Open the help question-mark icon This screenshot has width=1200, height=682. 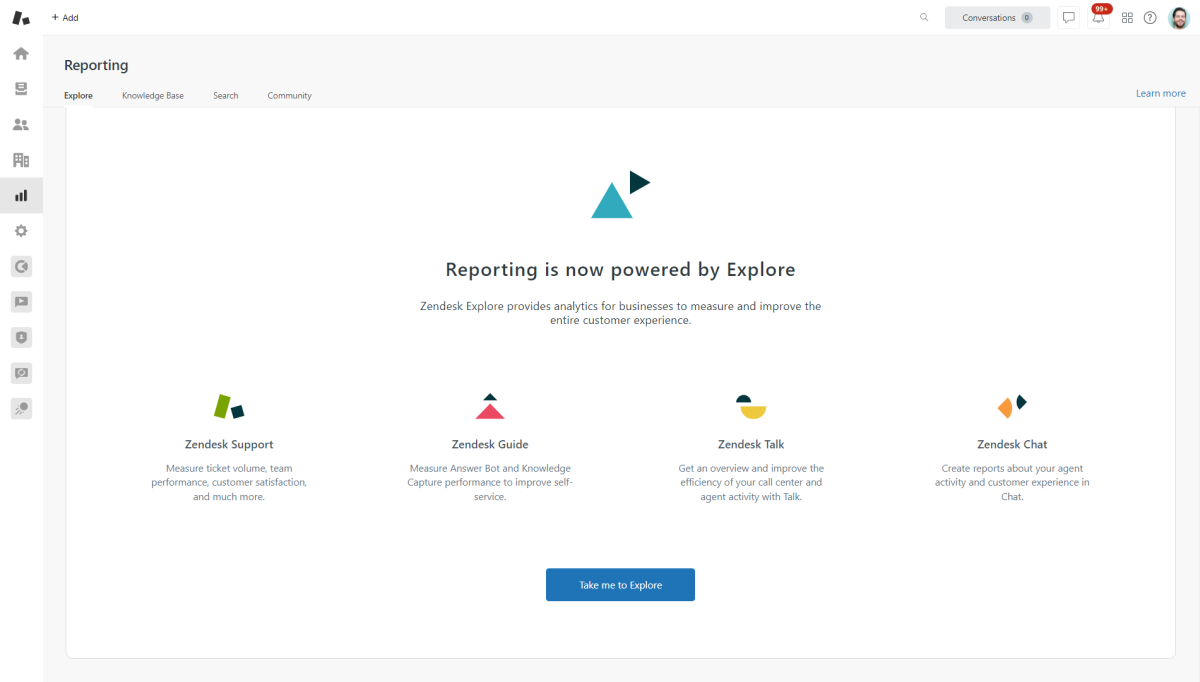pos(1150,18)
